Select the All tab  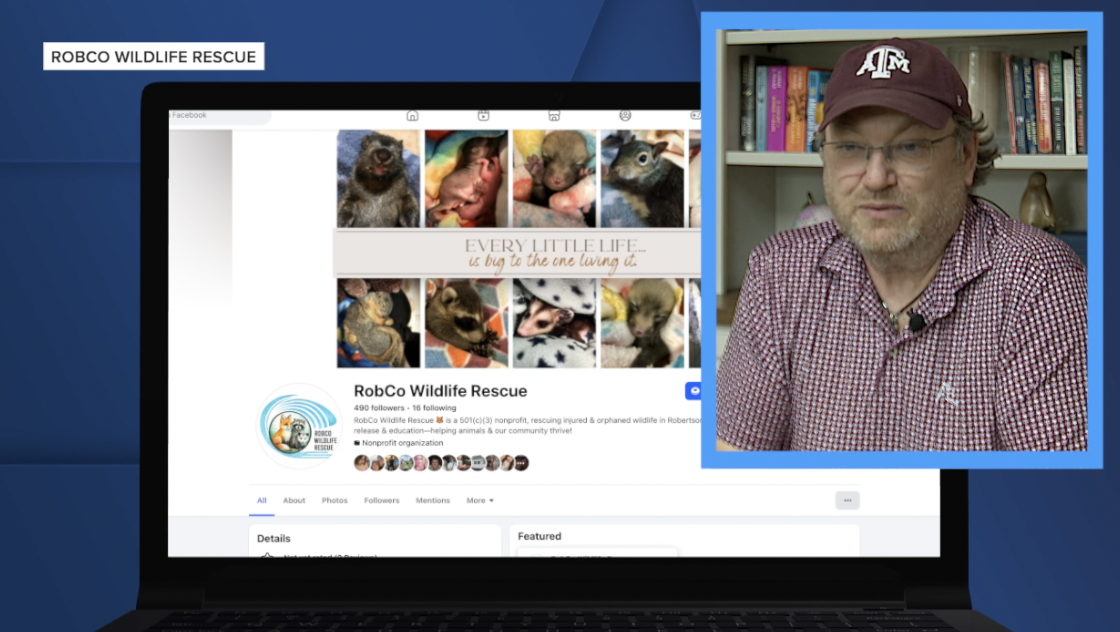(x=262, y=500)
